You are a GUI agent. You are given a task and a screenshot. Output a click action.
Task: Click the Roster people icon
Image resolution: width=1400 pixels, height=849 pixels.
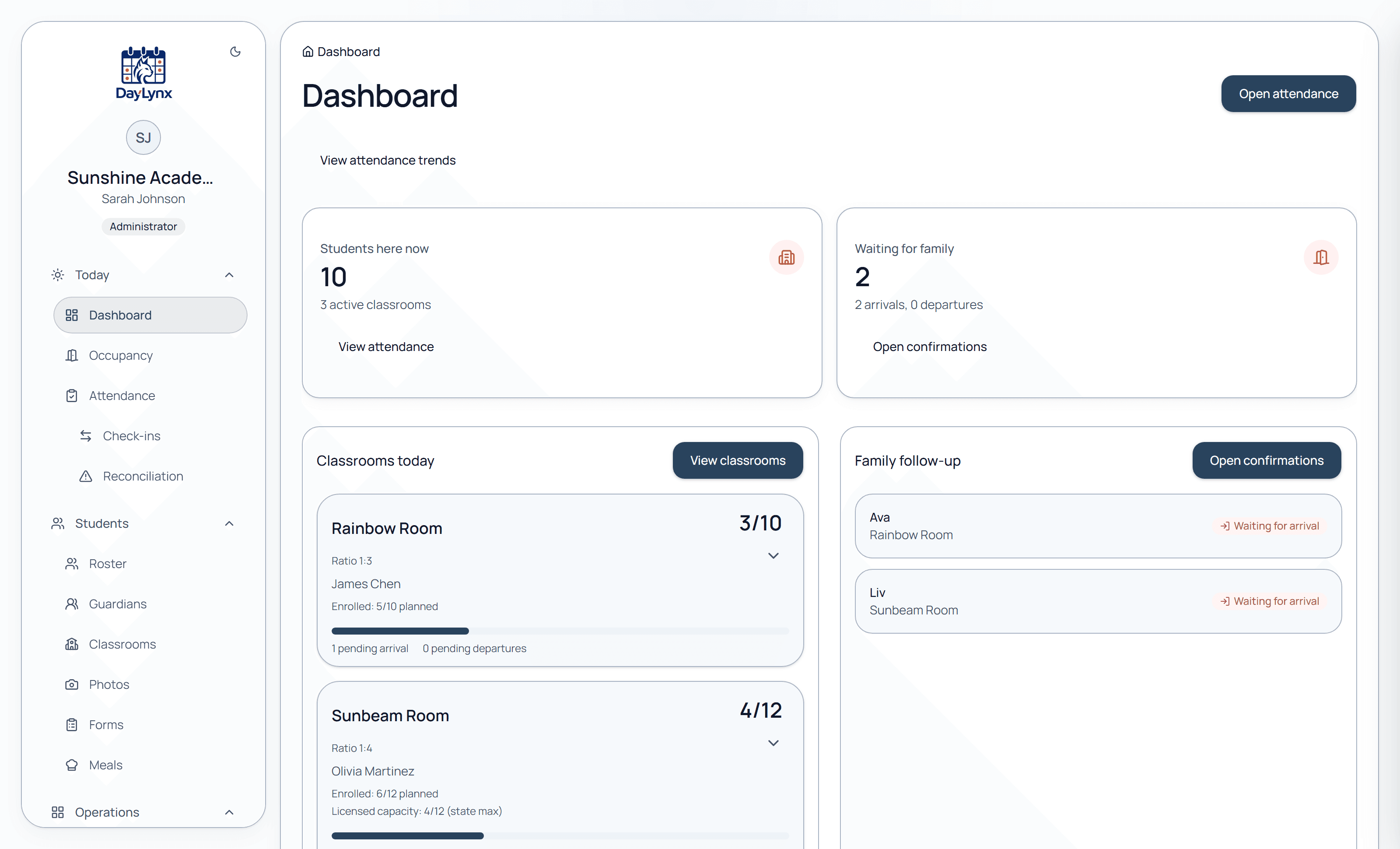click(x=72, y=564)
